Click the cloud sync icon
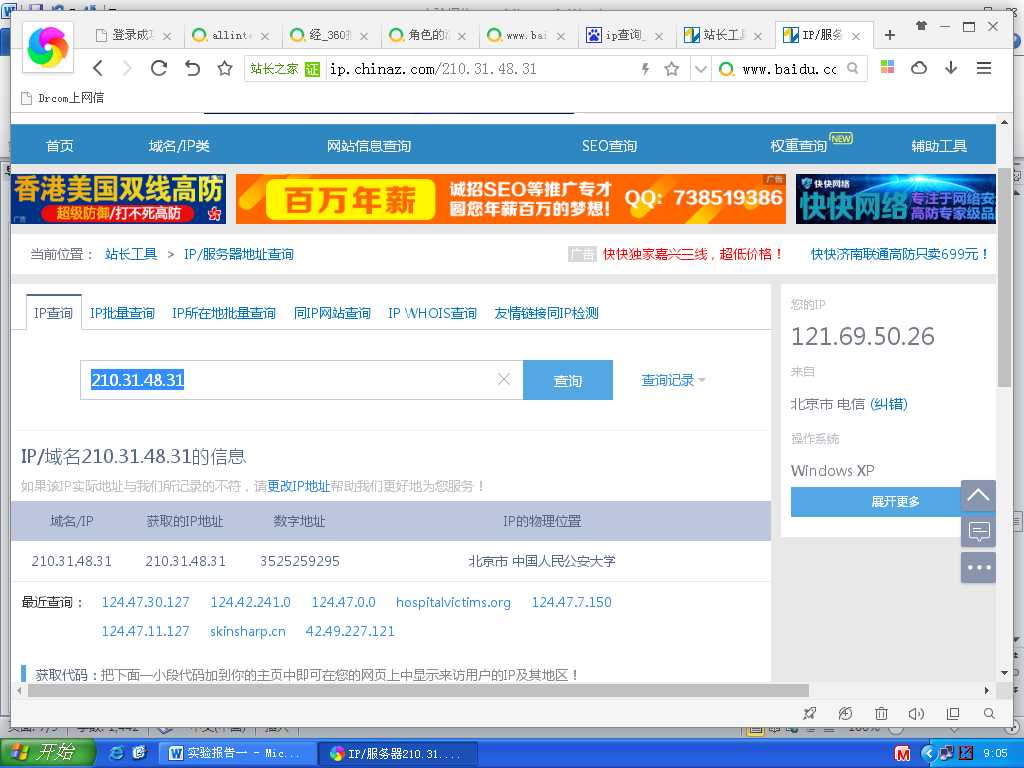 (919, 67)
